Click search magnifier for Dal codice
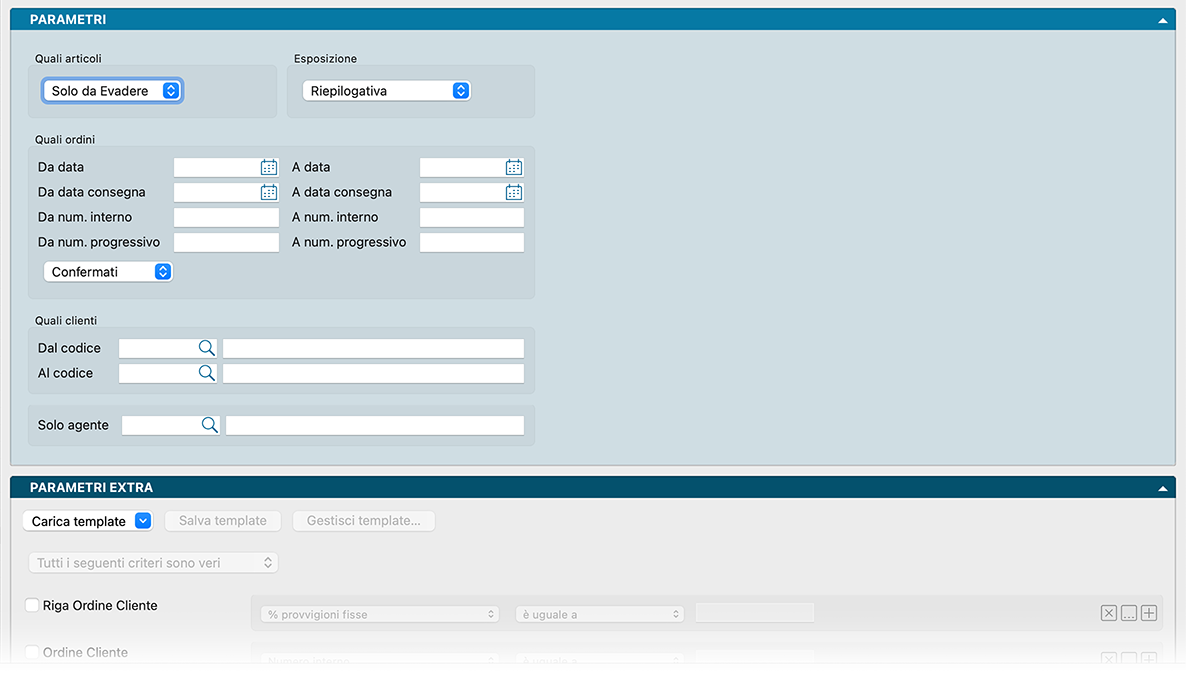The width and height of the screenshot is (1186, 690). pyautogui.click(x=206, y=348)
